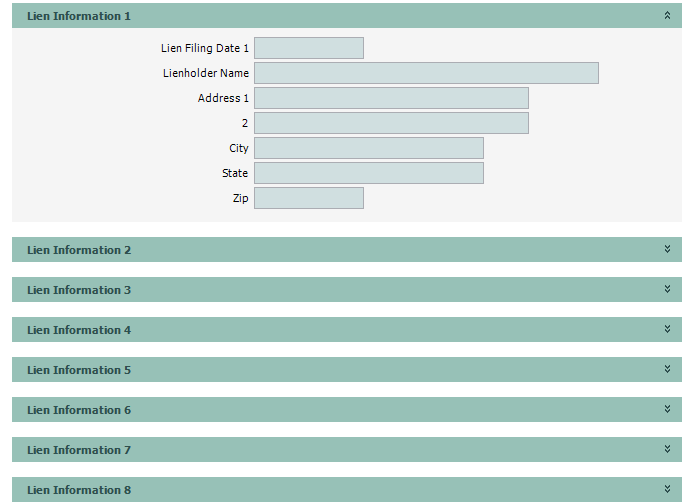Click the State input field
Screen dimensions: 697x503
click(x=369, y=173)
